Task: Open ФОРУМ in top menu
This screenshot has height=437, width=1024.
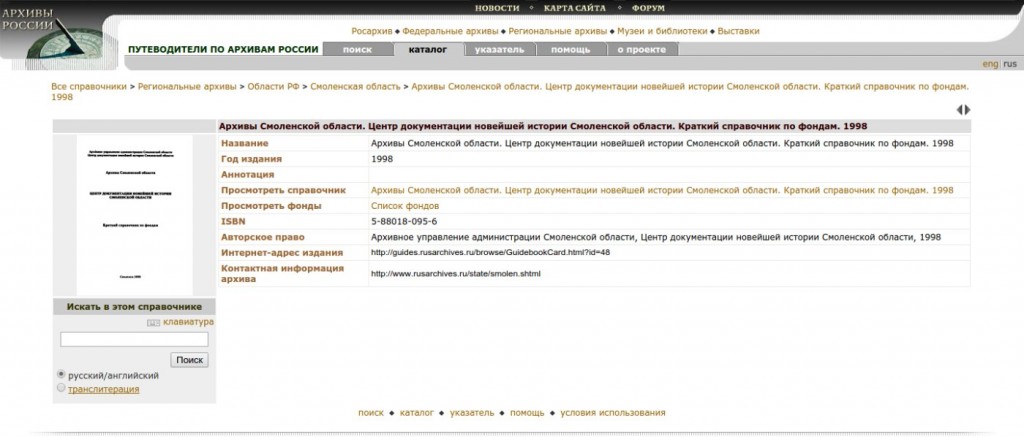Action: pos(648,8)
